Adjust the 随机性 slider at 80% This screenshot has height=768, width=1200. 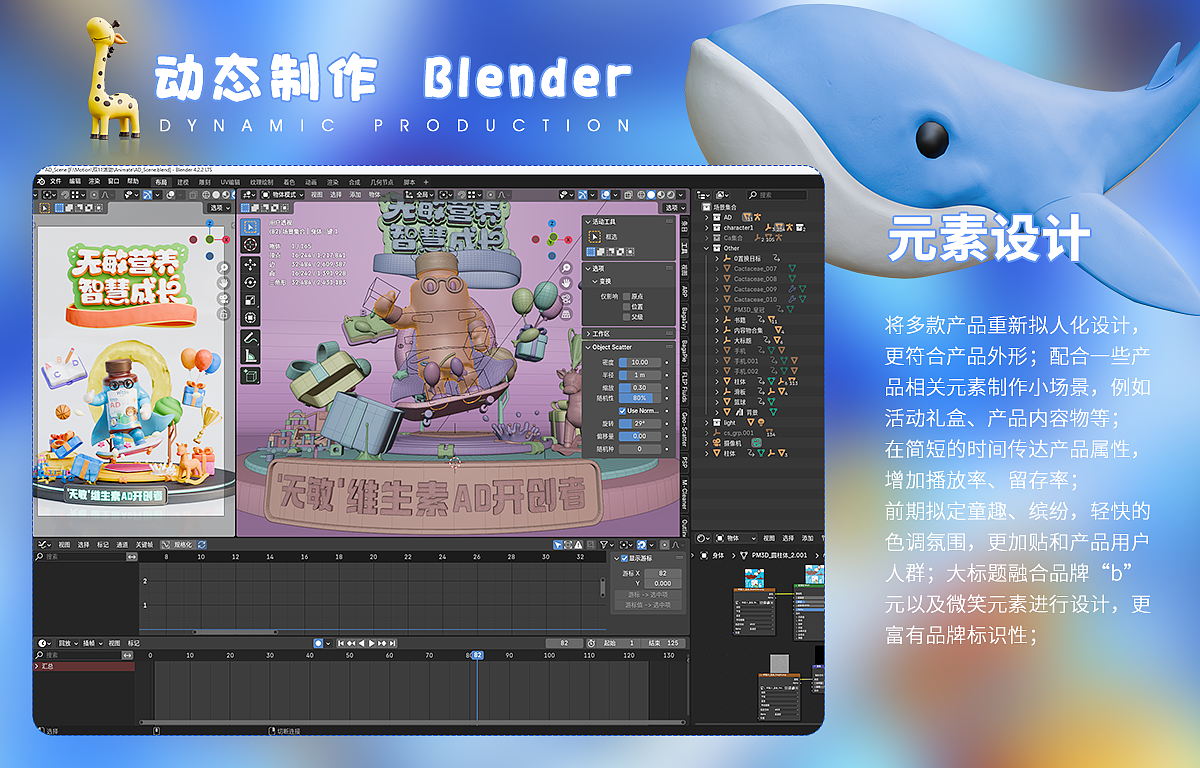(640, 398)
